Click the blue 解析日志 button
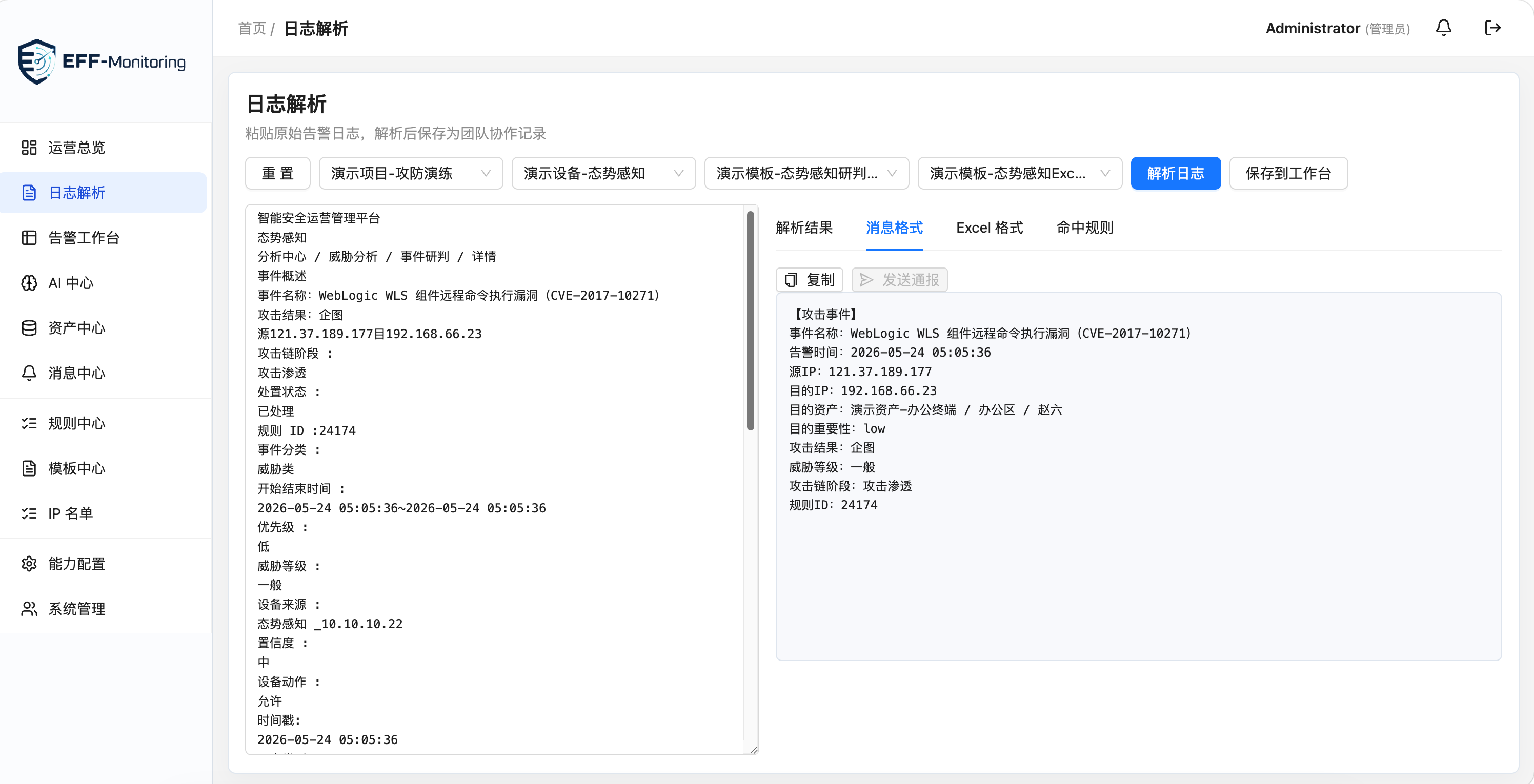This screenshot has width=1534, height=784. point(1176,173)
